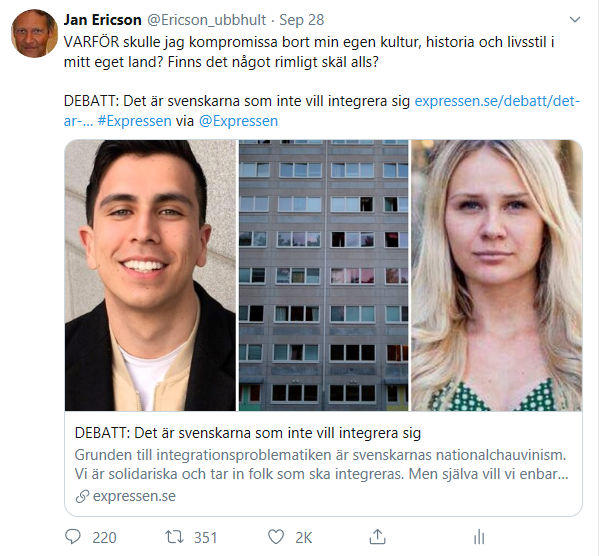600x556 pixels.
Task: Open card headline DEBATT: Det är svenskarna
Action: pos(248,433)
